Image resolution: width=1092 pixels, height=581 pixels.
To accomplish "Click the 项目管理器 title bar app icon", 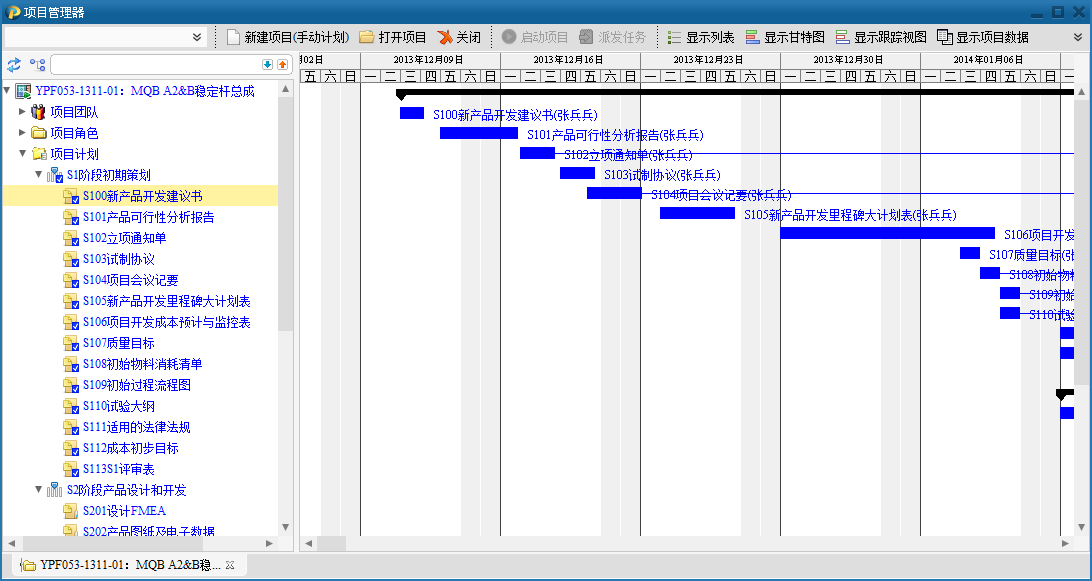I will (x=11, y=12).
